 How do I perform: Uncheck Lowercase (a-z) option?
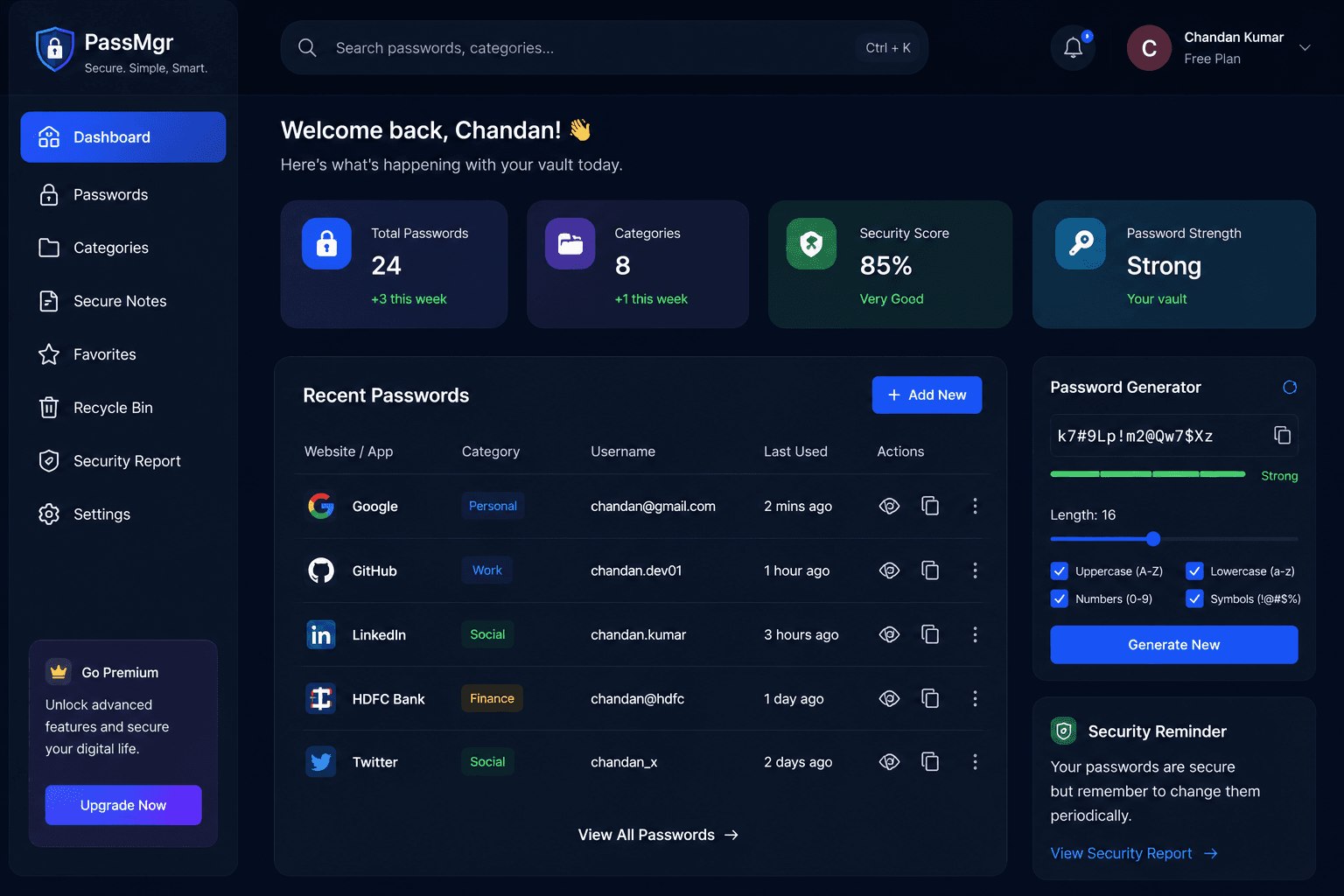point(1194,571)
